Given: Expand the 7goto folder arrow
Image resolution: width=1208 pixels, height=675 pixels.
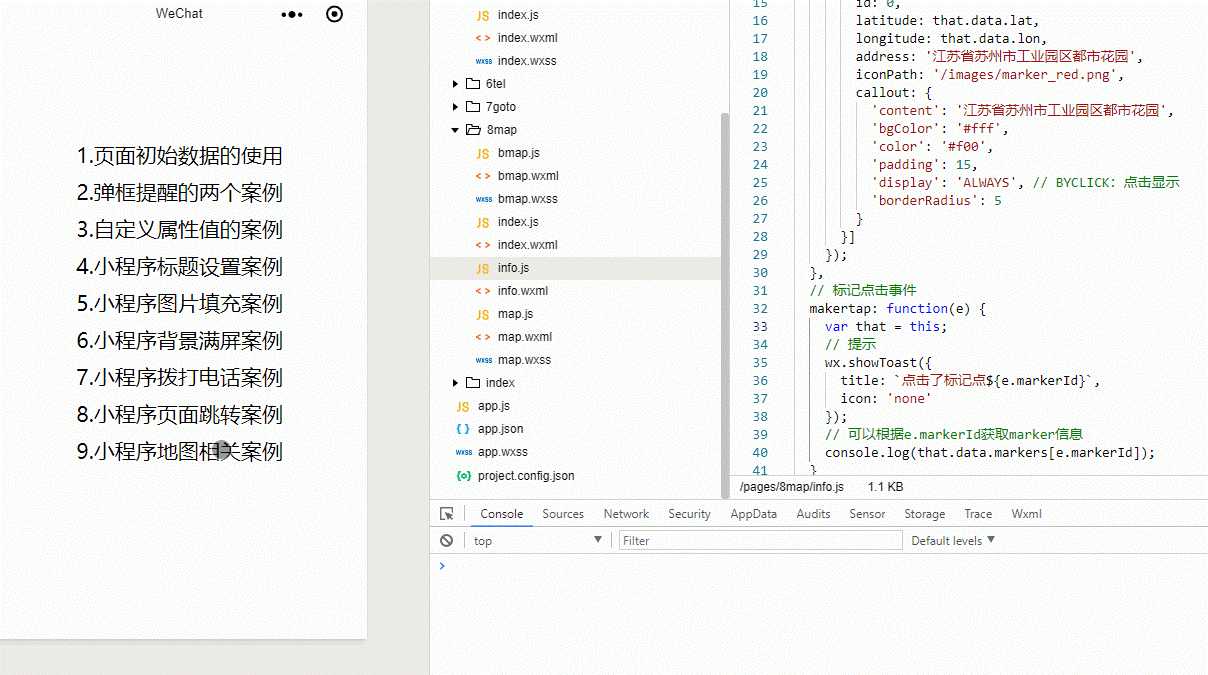Looking at the screenshot, I should (455, 107).
